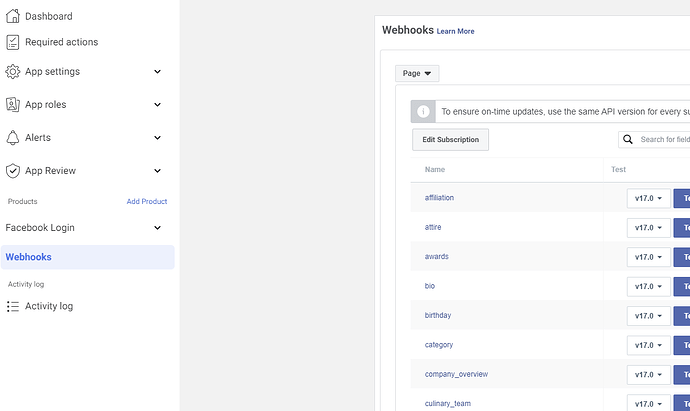Viewport: 690px width, 411px height.
Task: Click the category field name
Action: tap(439, 345)
